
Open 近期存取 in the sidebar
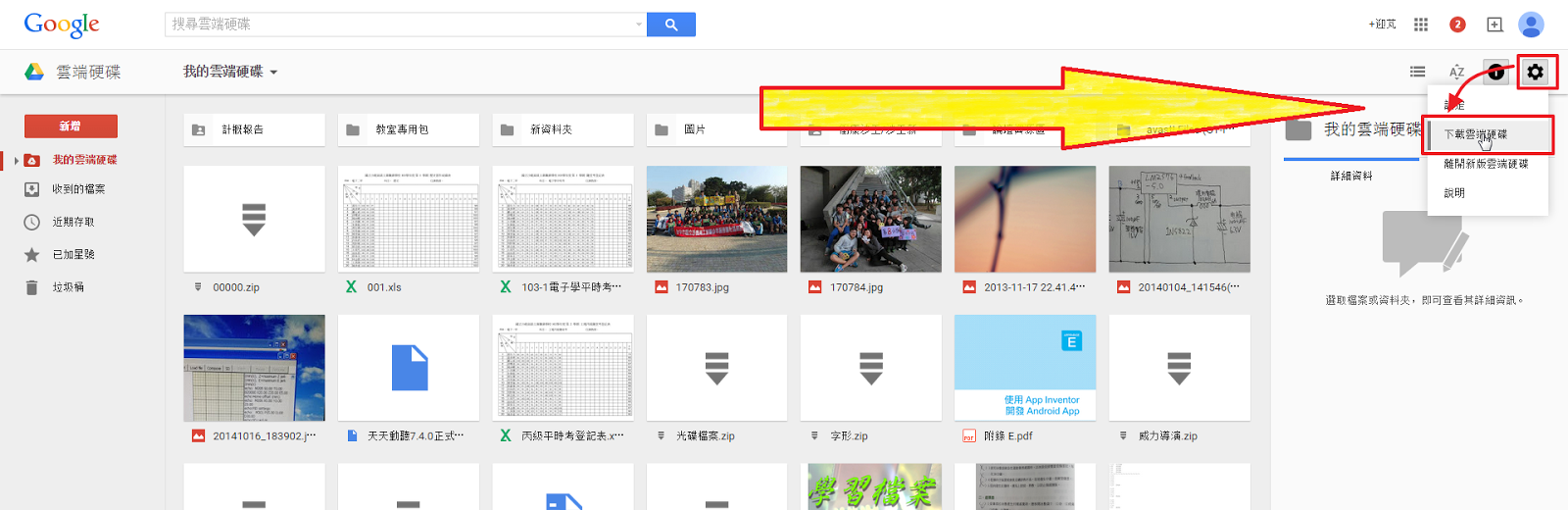(x=73, y=223)
